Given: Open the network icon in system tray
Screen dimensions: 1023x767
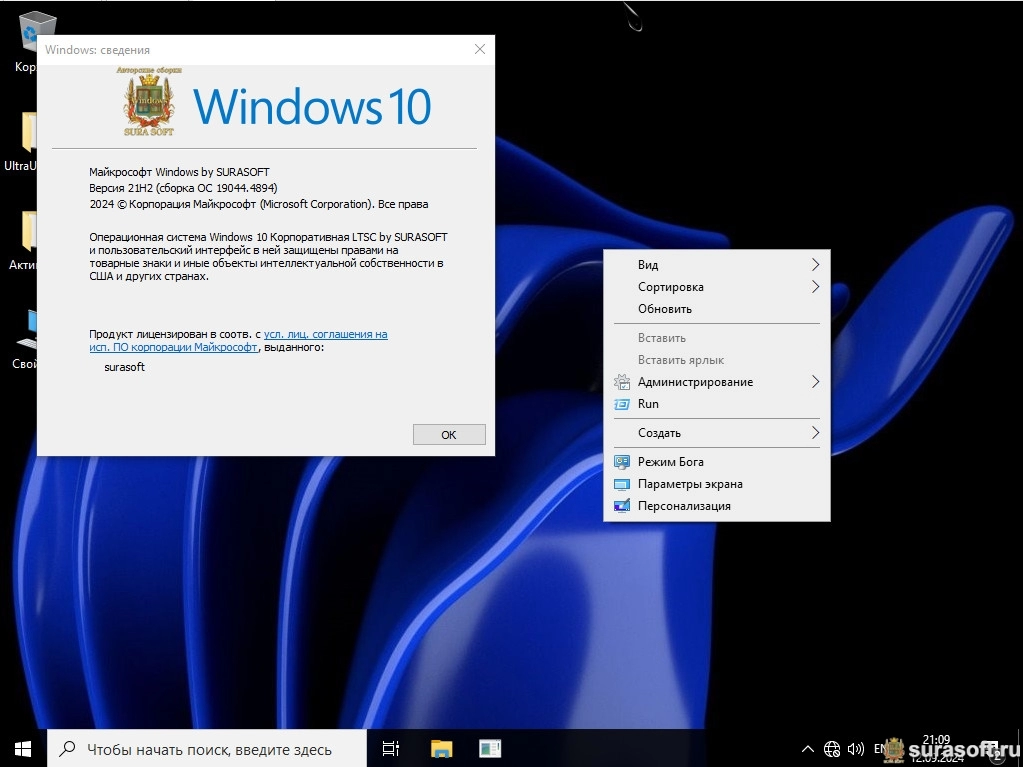Looking at the screenshot, I should tap(832, 748).
